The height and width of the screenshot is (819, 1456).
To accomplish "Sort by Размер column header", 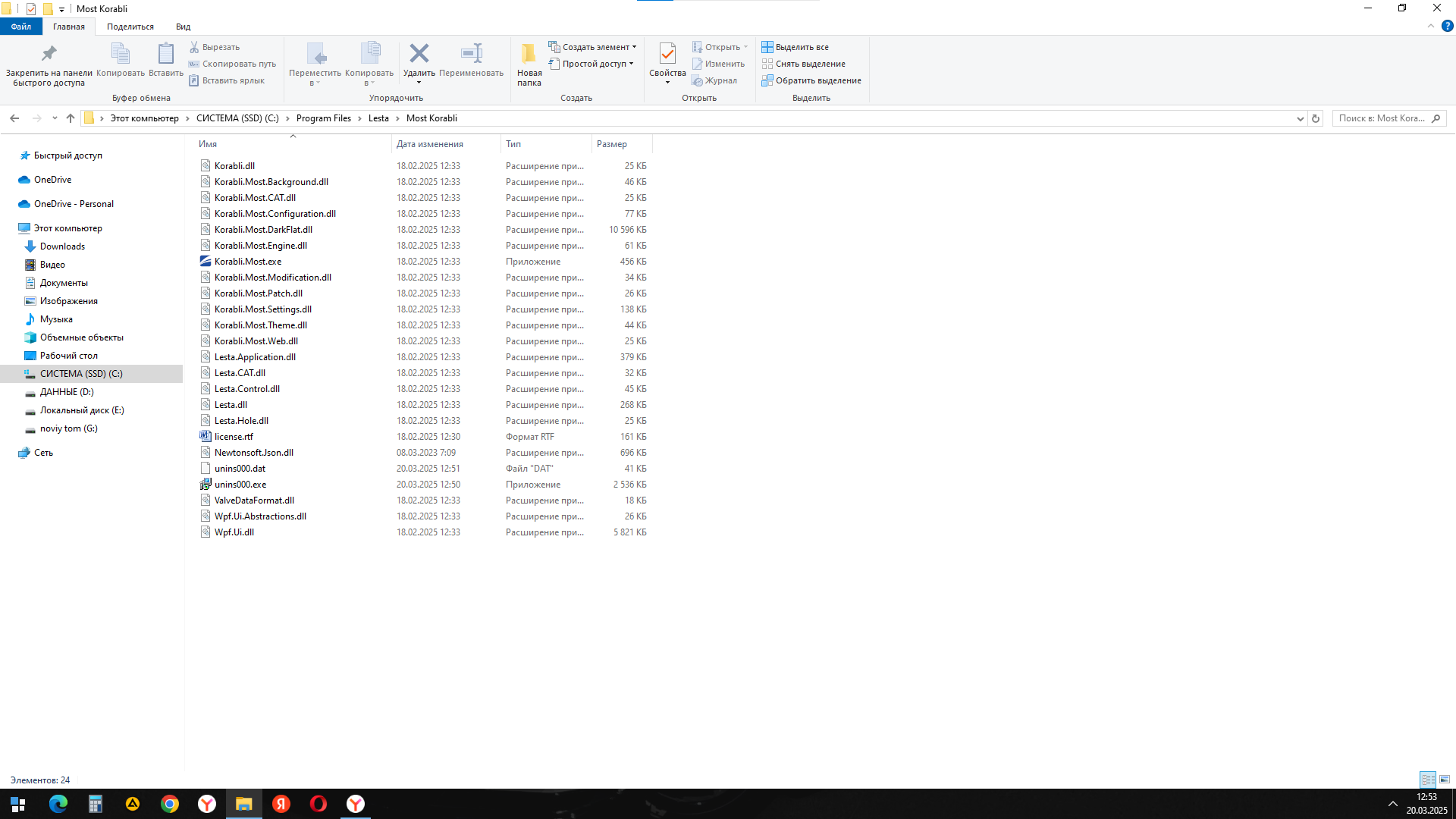I will click(622, 144).
